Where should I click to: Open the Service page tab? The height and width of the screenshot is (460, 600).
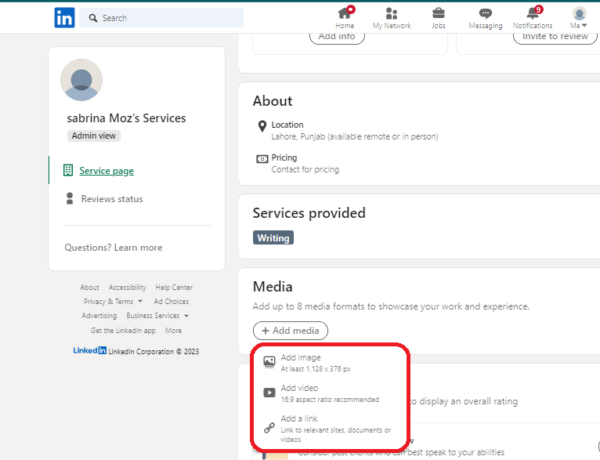[x=106, y=171]
